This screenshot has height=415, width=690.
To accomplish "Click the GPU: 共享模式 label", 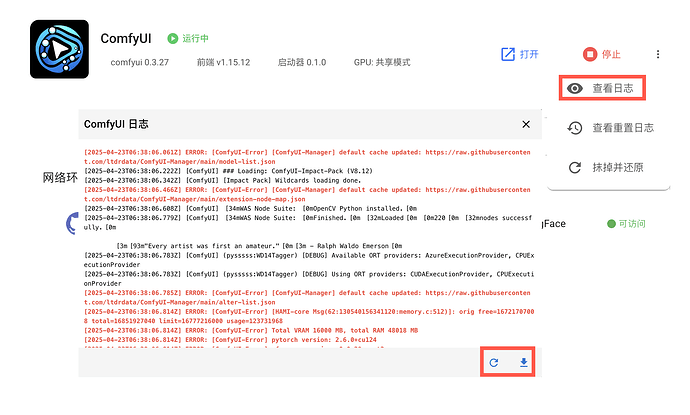I will (382, 62).
